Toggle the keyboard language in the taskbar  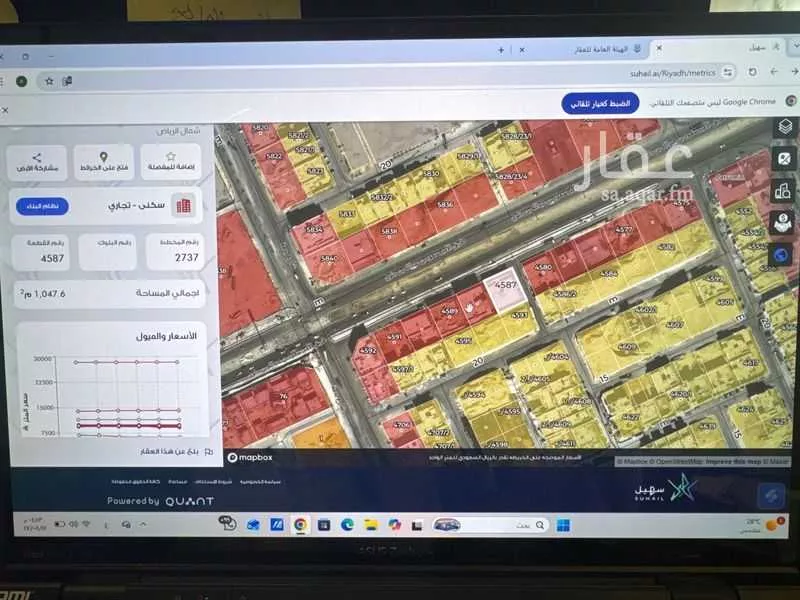coord(106,525)
